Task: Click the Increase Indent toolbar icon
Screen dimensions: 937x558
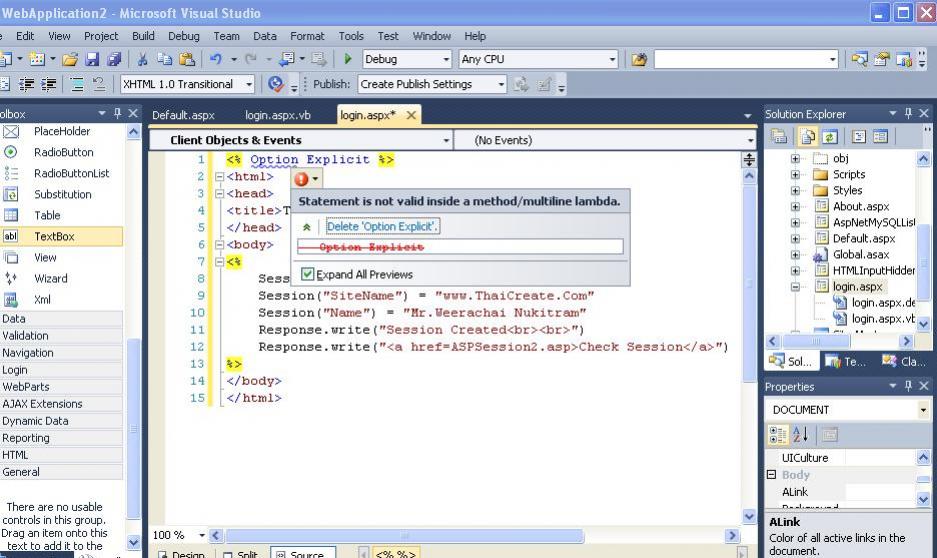Action: click(48, 84)
